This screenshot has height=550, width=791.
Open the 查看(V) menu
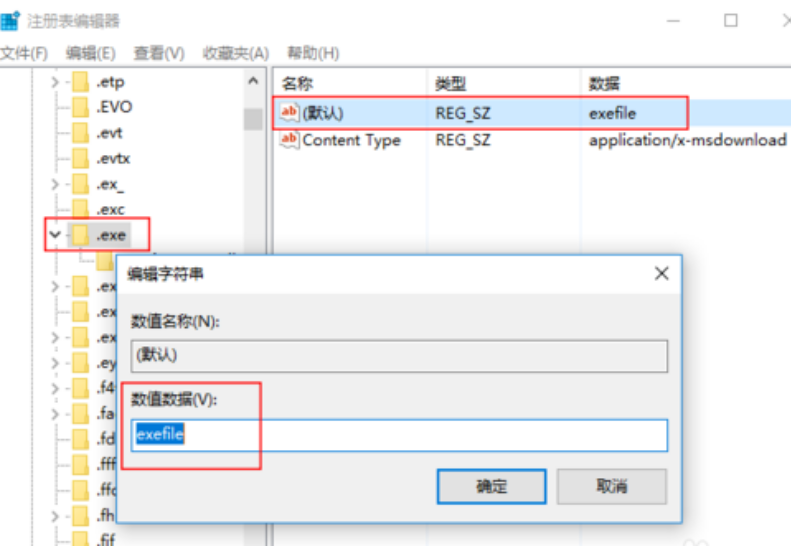[159, 53]
